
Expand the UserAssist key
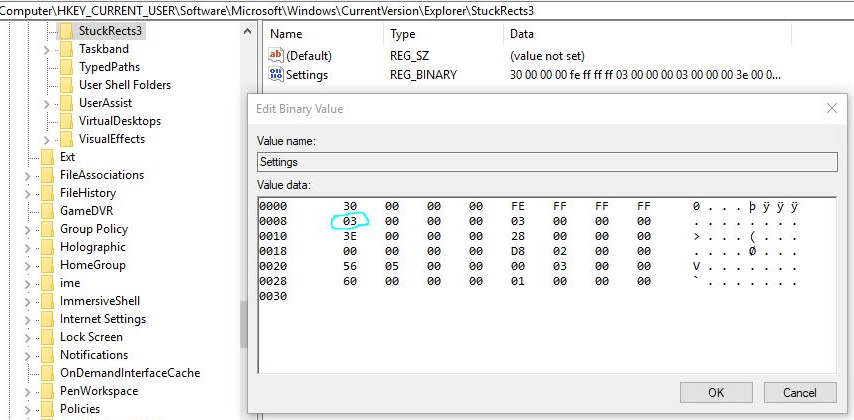[x=46, y=104]
